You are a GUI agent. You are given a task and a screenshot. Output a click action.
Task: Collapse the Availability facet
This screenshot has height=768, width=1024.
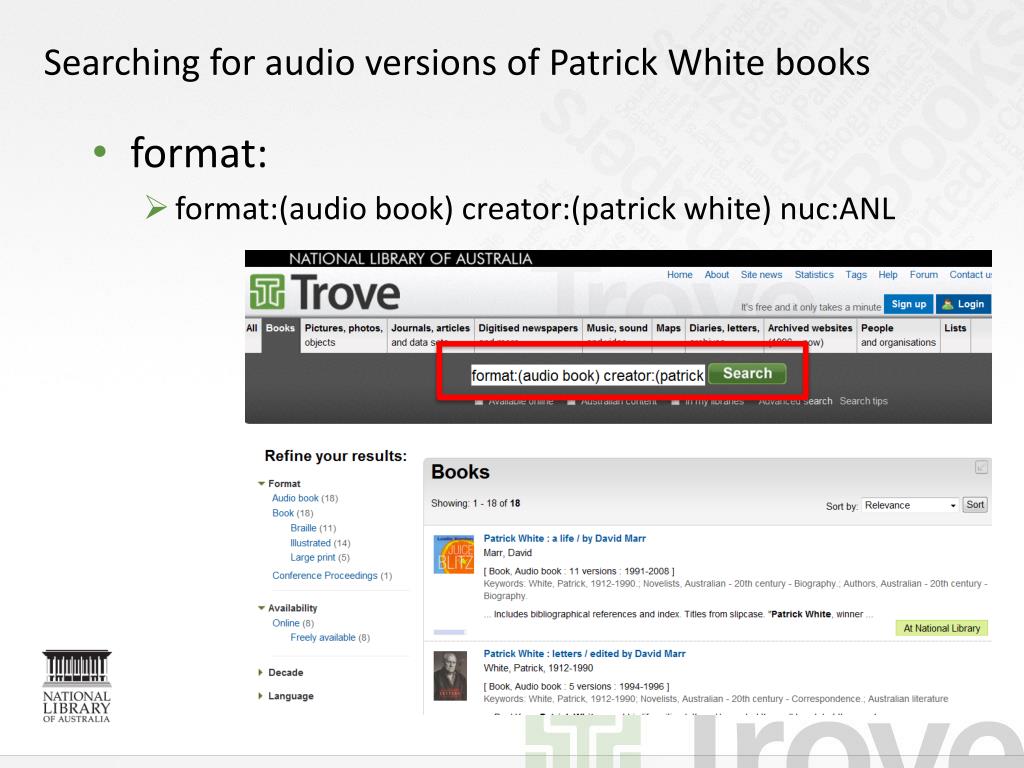click(261, 608)
